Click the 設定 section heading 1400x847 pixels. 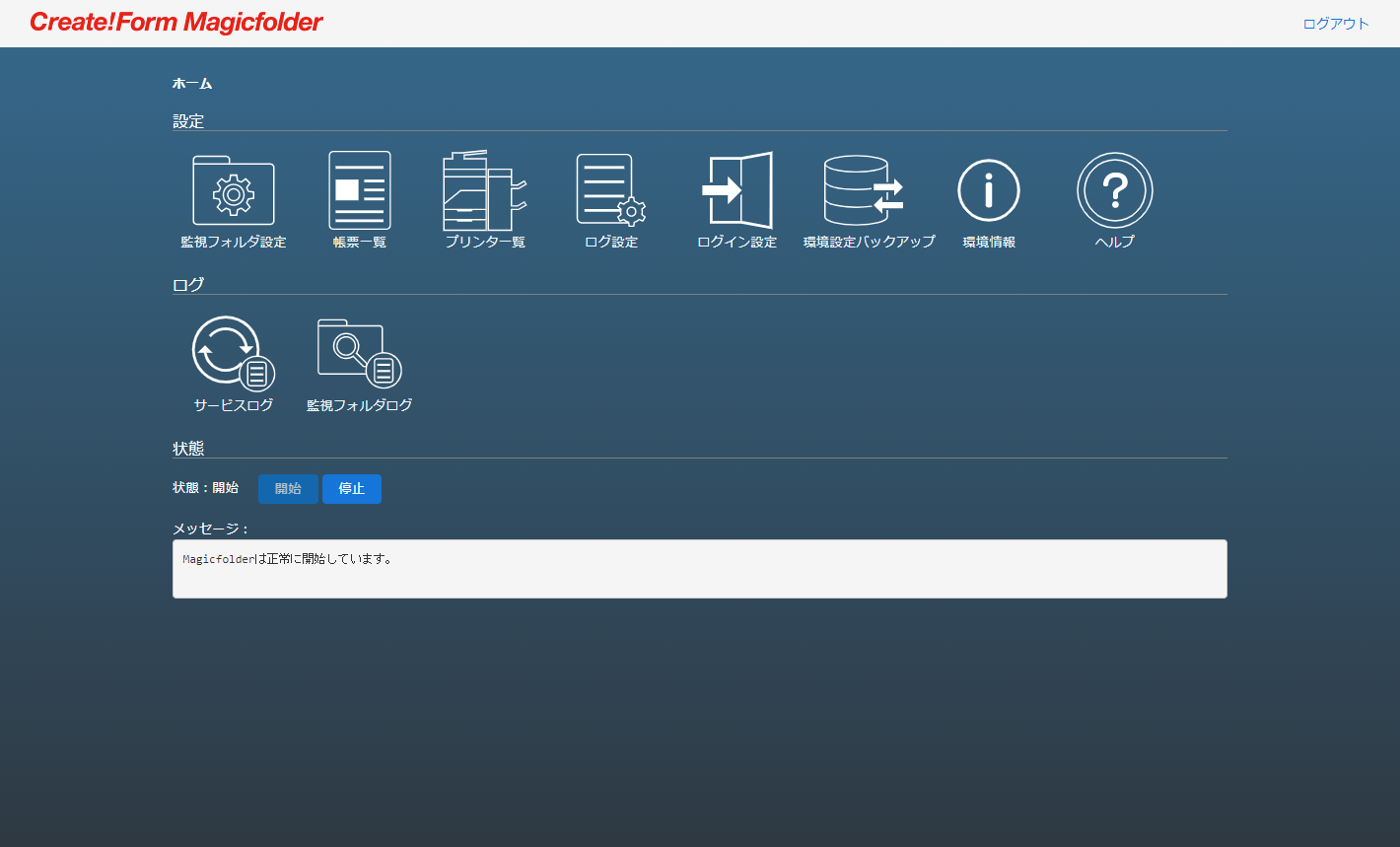click(188, 121)
